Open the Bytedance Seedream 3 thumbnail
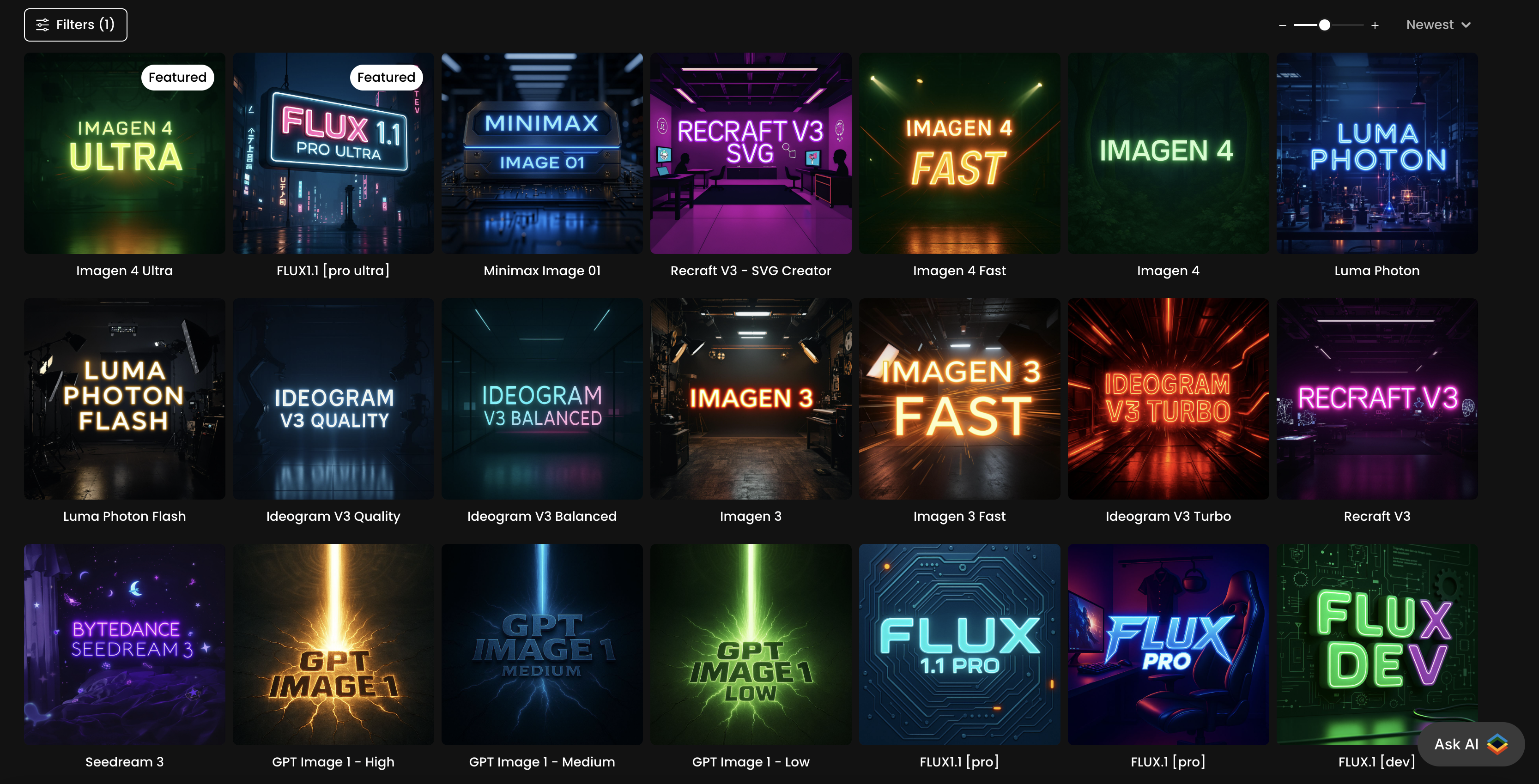The width and height of the screenshot is (1539, 784). 124,644
